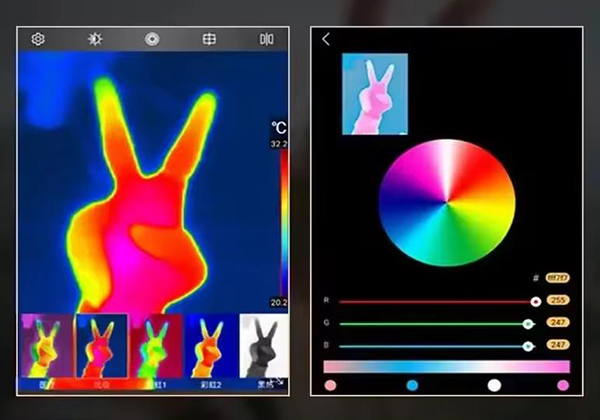This screenshot has width=600, height=420.
Task: Go back with the arrow in color editor
Action: coord(326,39)
